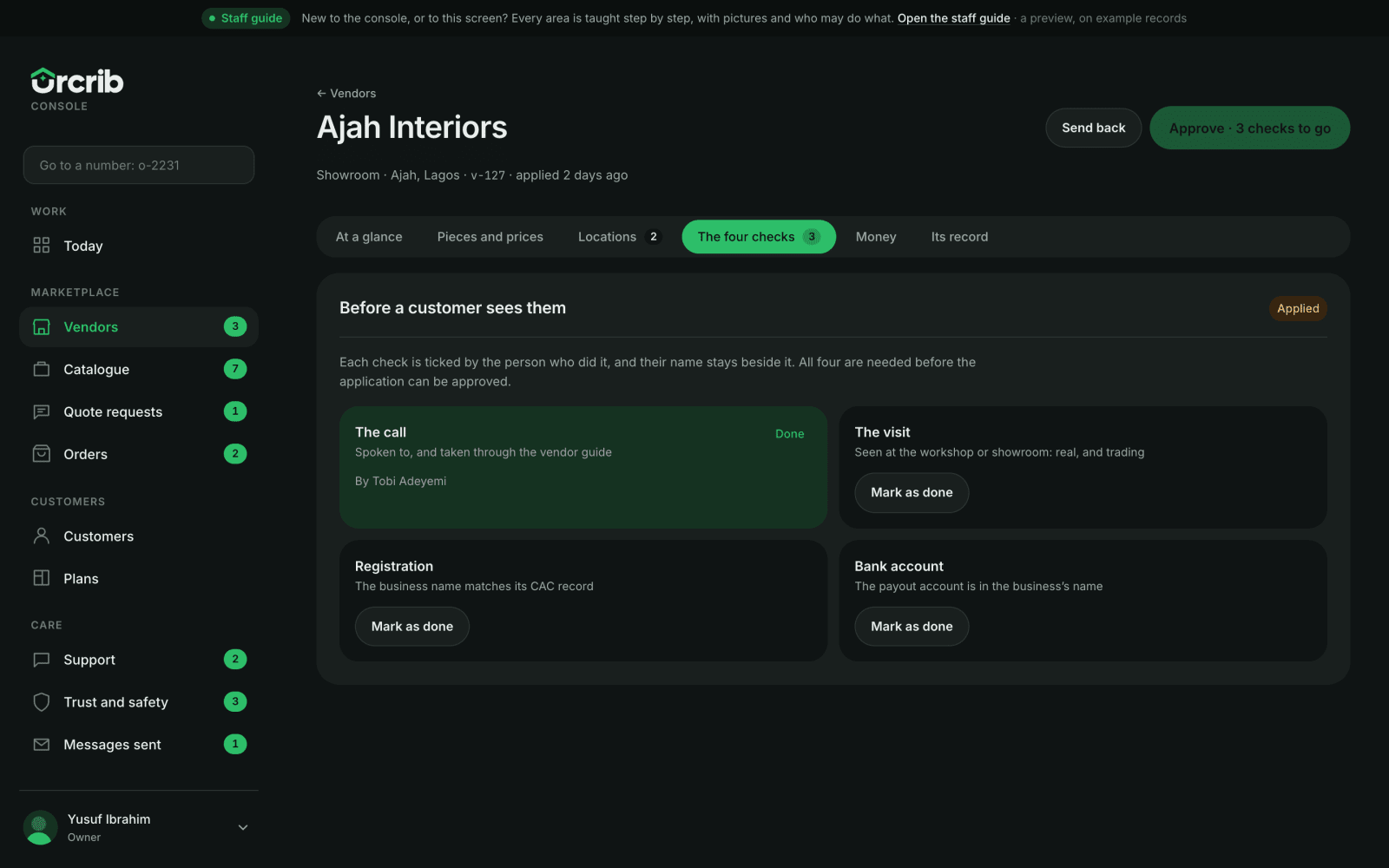Click the Vendors storefront icon
1389x868 pixels.
point(41,327)
